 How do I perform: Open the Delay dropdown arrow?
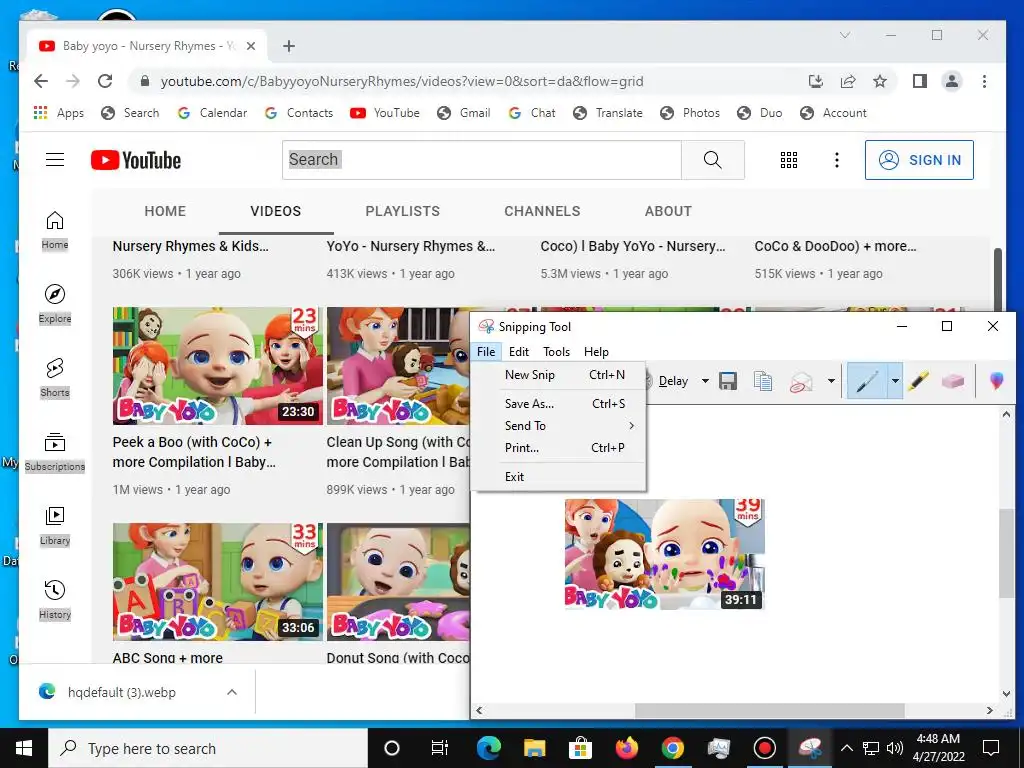click(x=705, y=381)
